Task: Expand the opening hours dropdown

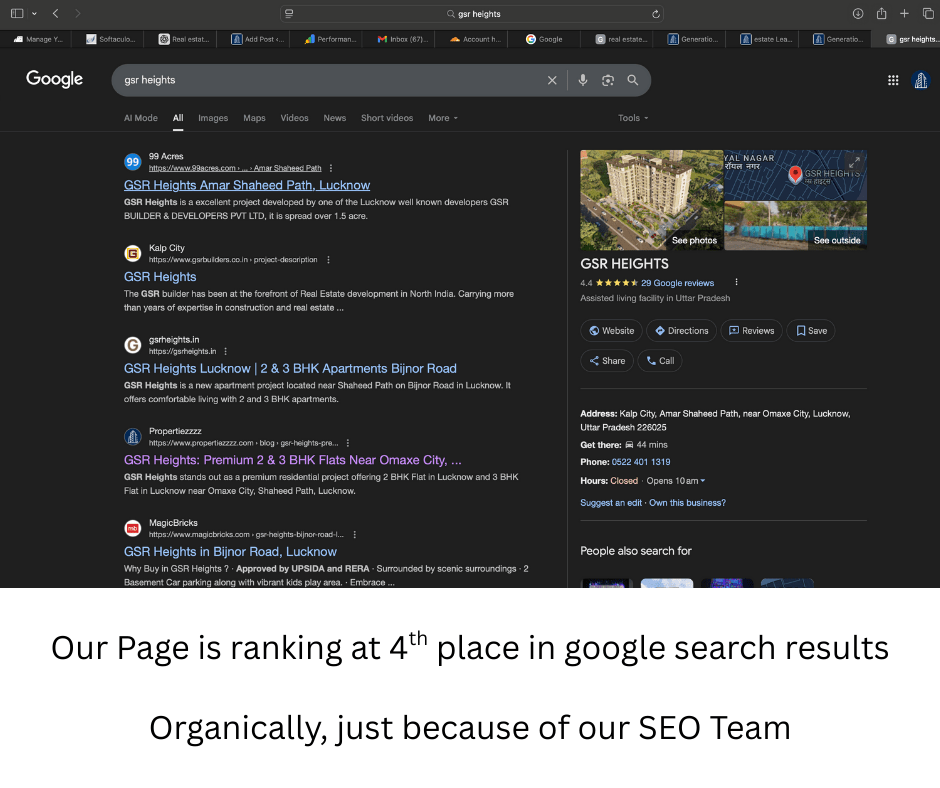Action: coord(703,481)
